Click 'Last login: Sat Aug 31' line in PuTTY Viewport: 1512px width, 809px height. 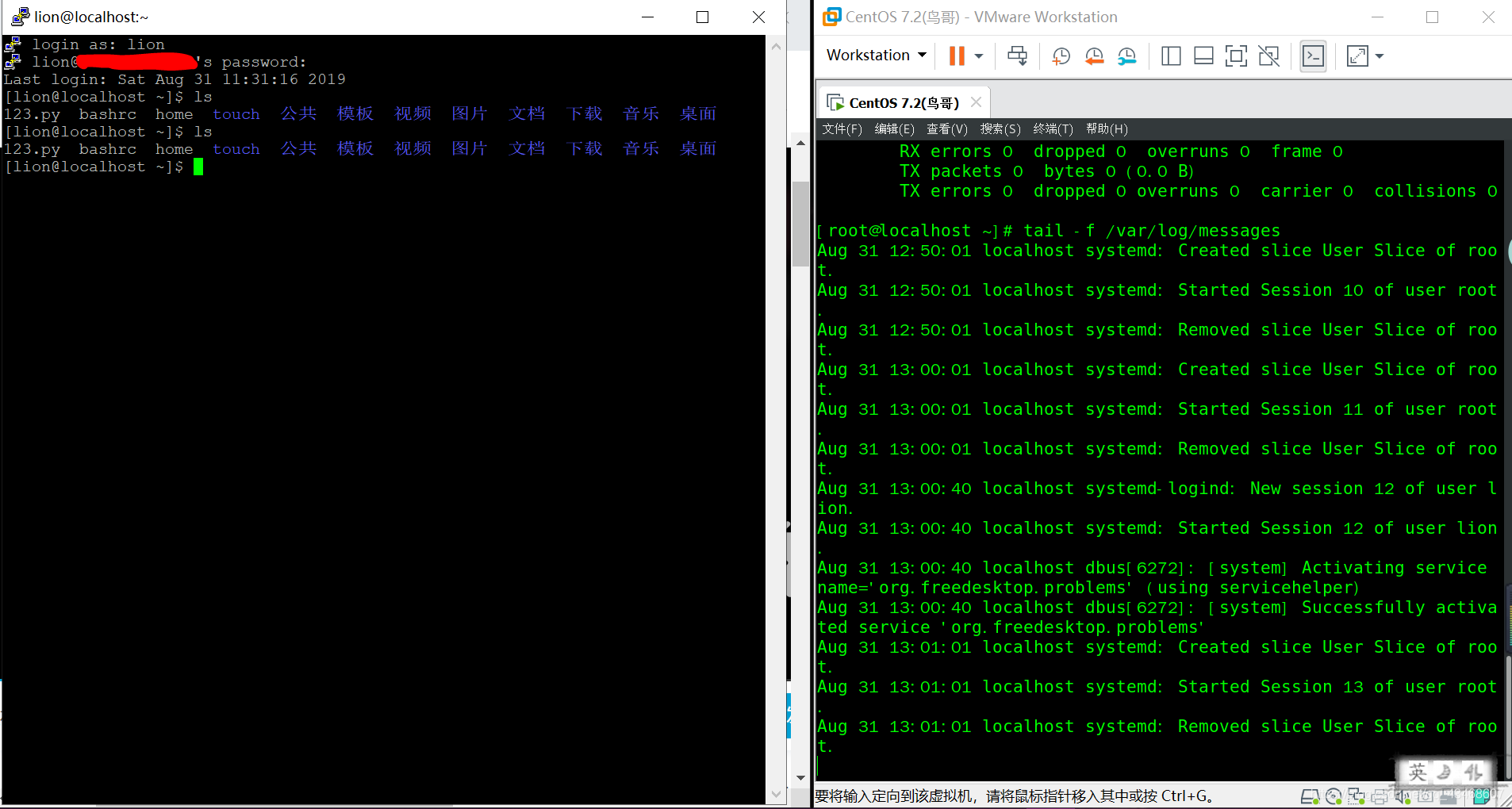coord(175,79)
